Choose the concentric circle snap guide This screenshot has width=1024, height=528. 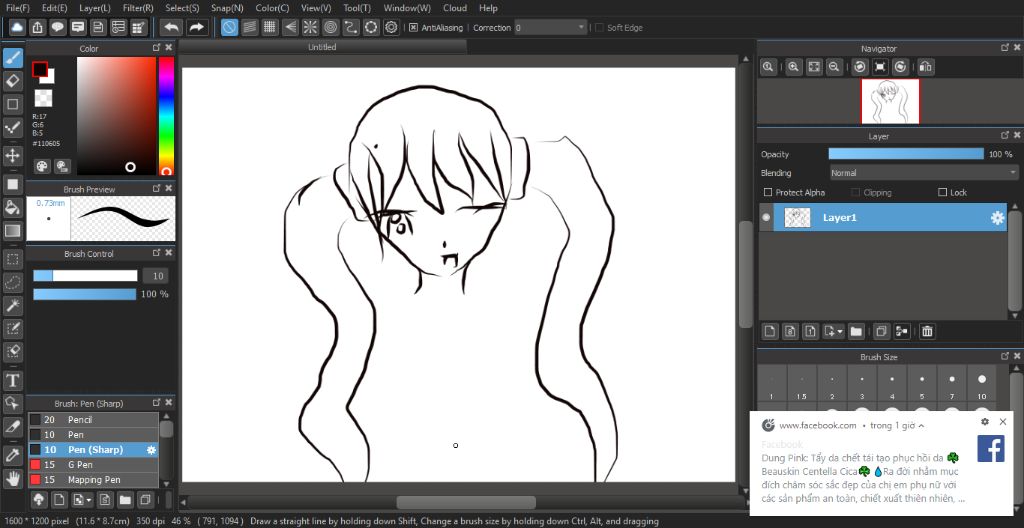[330, 27]
